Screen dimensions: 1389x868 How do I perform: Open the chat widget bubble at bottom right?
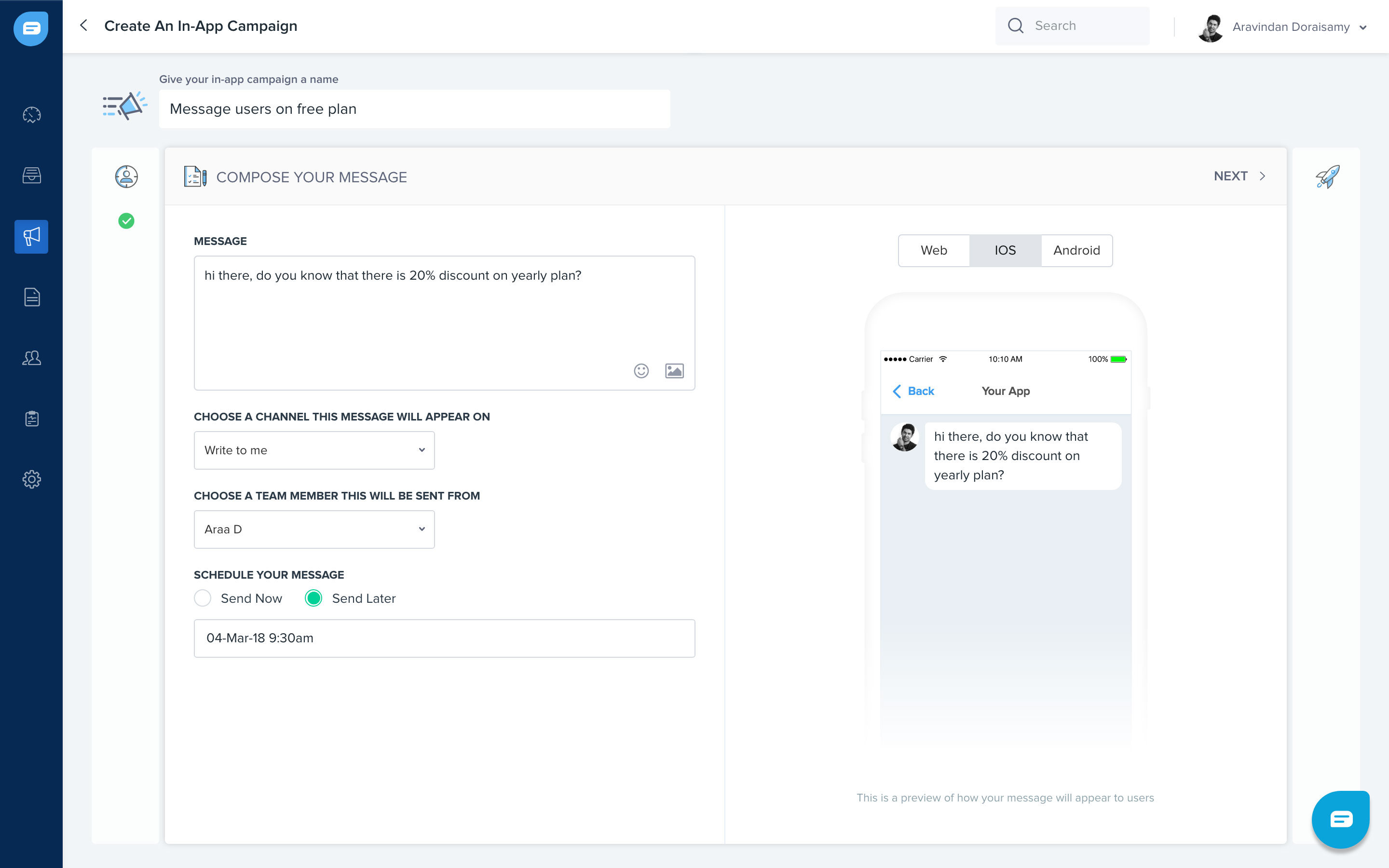[x=1340, y=819]
